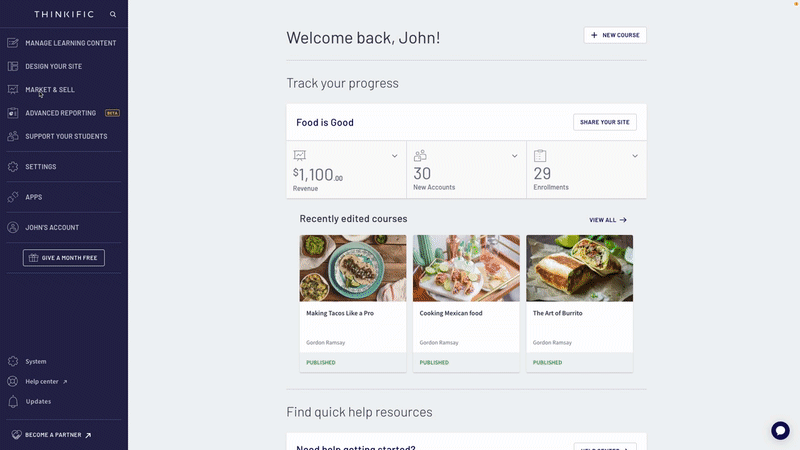Screen dimensions: 800x450
Task: Click the Settings gear icon in sidebar
Action: point(13,167)
